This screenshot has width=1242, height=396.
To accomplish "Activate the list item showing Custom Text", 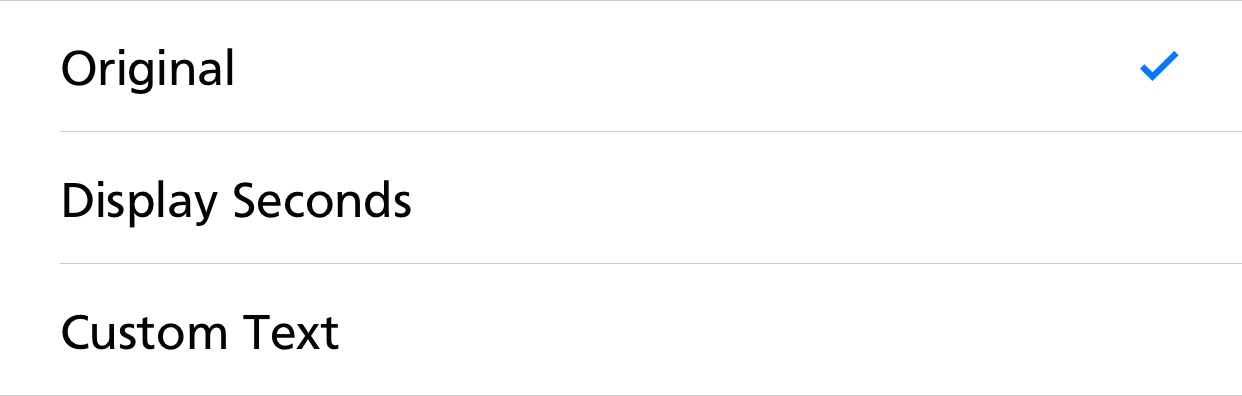I will (621, 330).
